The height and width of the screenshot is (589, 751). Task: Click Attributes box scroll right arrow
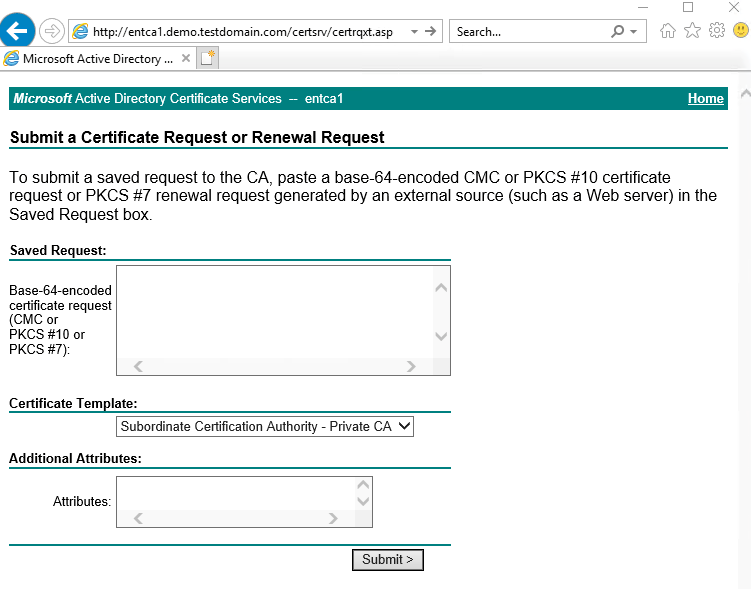click(x=333, y=518)
